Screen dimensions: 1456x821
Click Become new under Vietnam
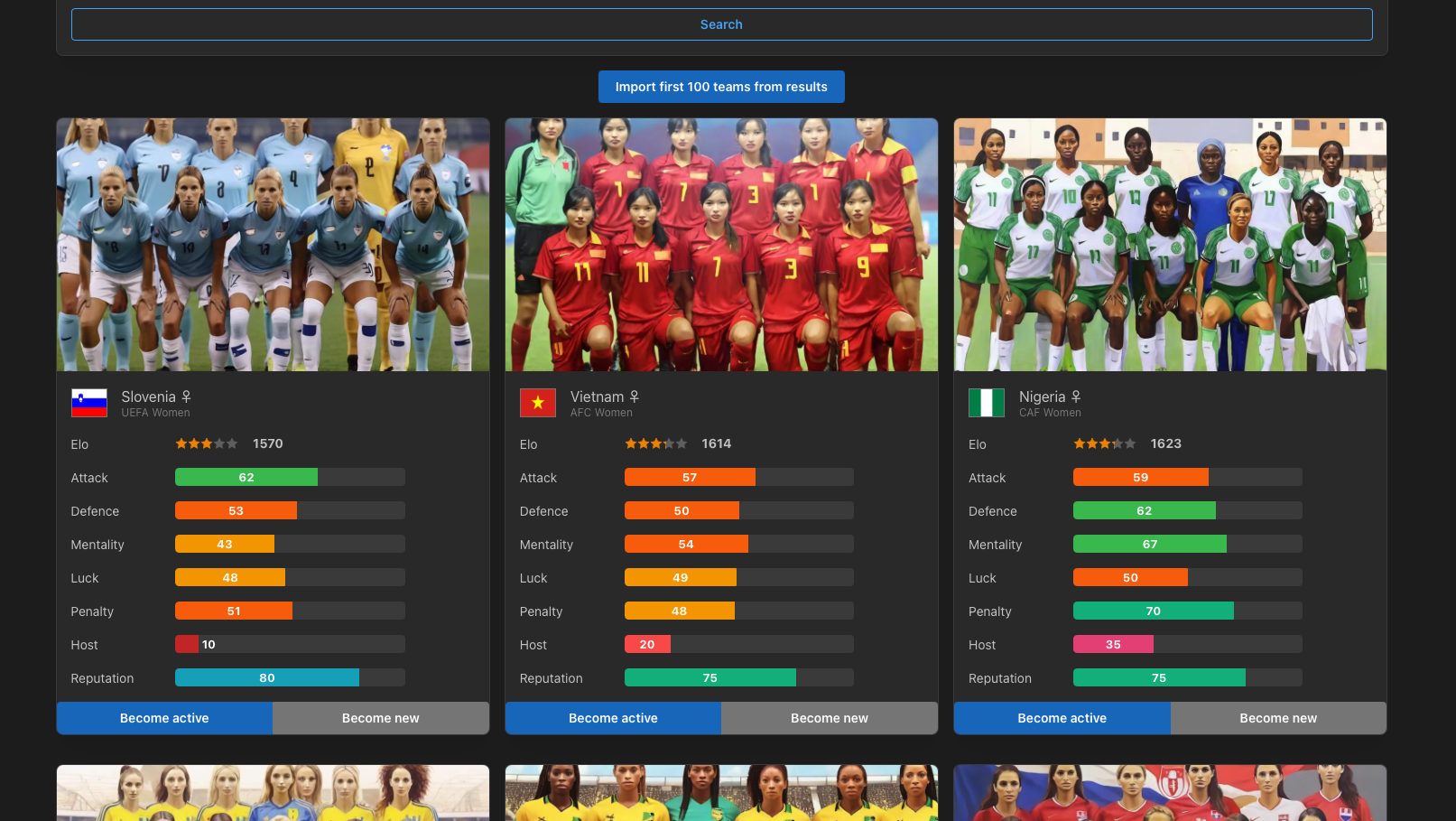tap(830, 718)
